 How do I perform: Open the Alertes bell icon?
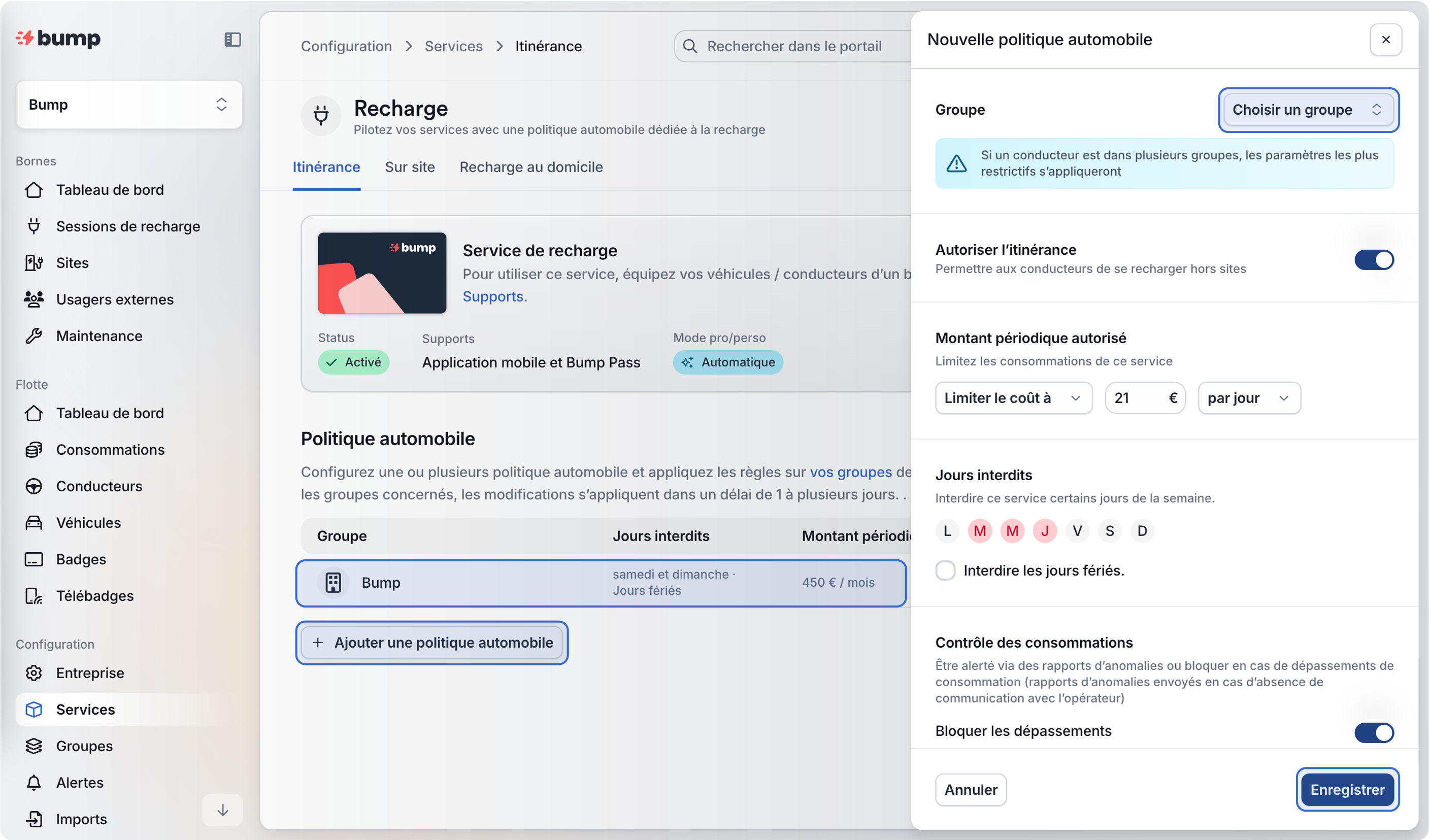coord(34,783)
